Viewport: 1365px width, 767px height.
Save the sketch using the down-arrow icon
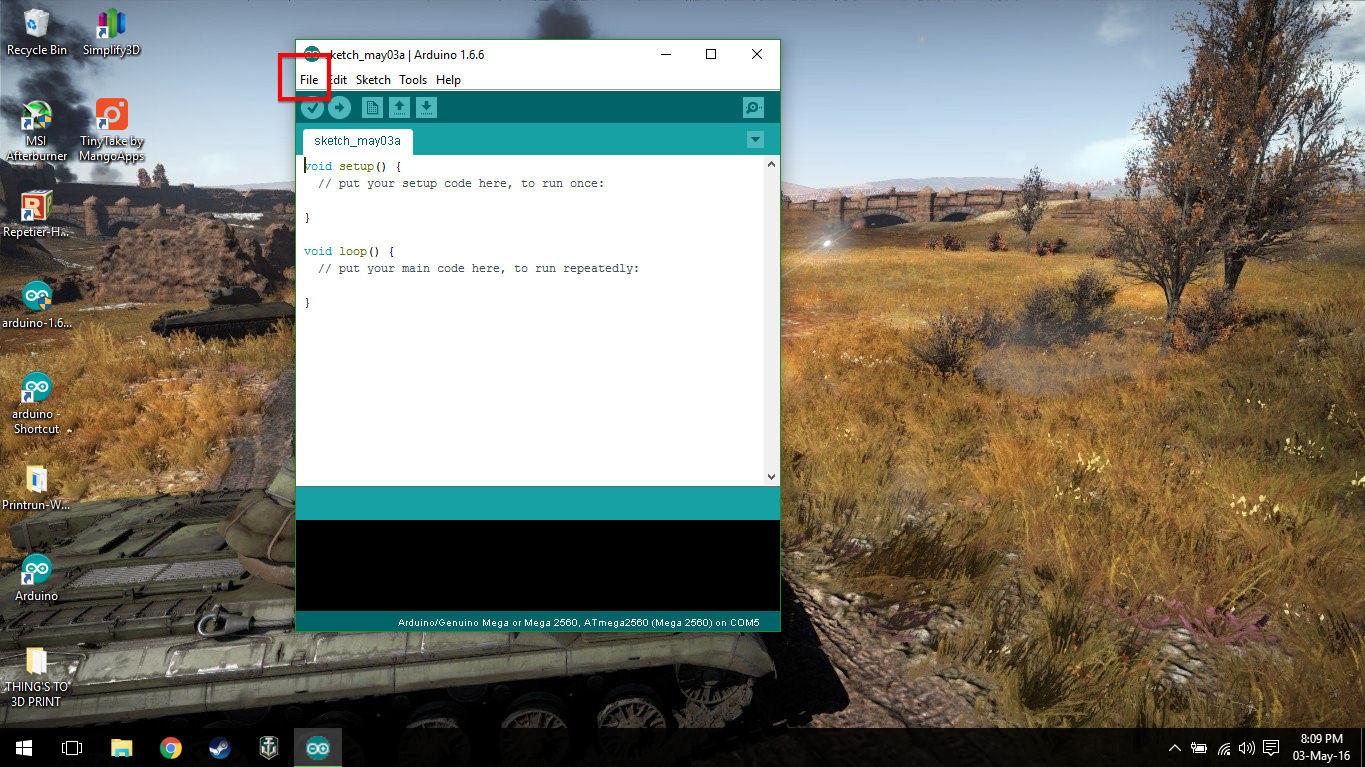tap(426, 108)
